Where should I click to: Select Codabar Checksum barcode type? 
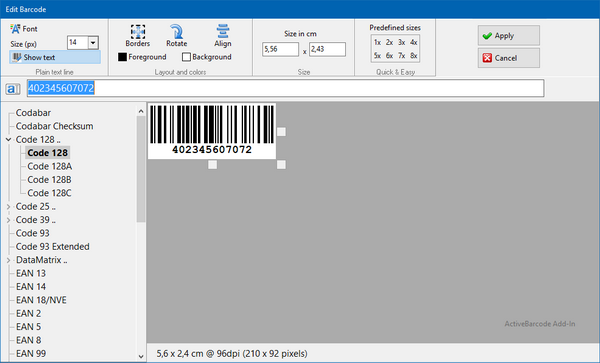pyautogui.click(x=54, y=126)
